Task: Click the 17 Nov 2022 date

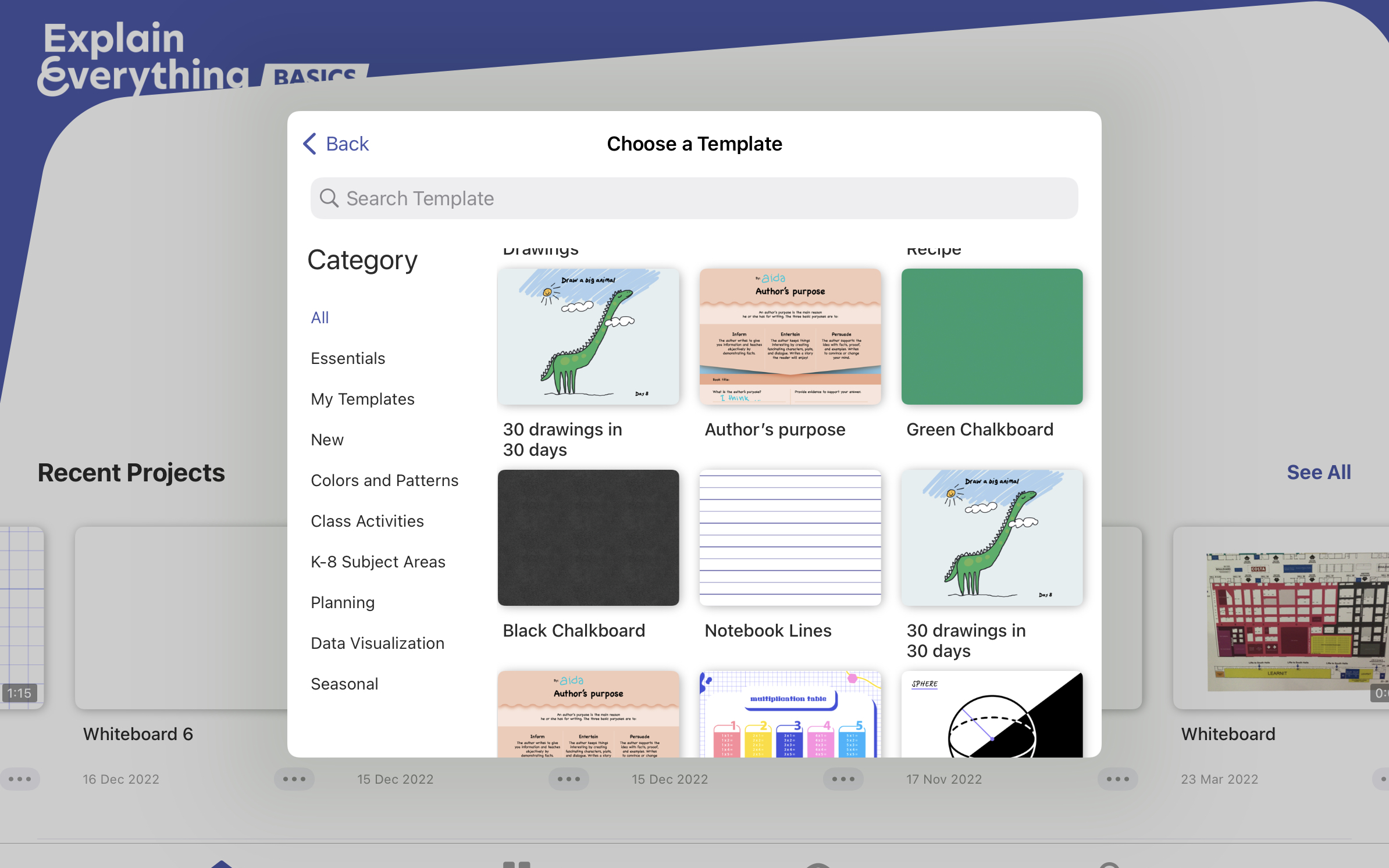Action: 944,779
